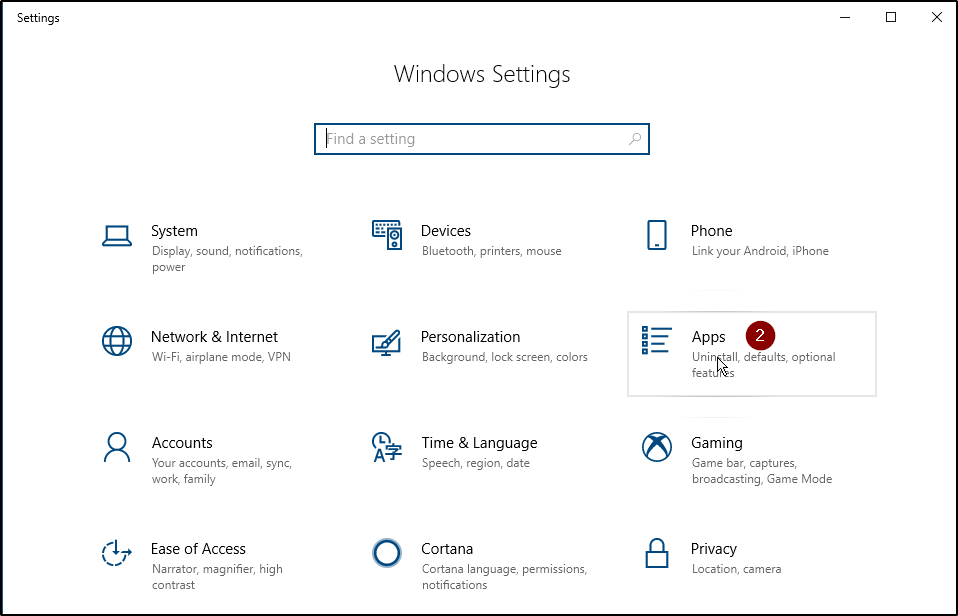Open the System laptop icon
Screen dimensions: 958x616
click(x=117, y=235)
